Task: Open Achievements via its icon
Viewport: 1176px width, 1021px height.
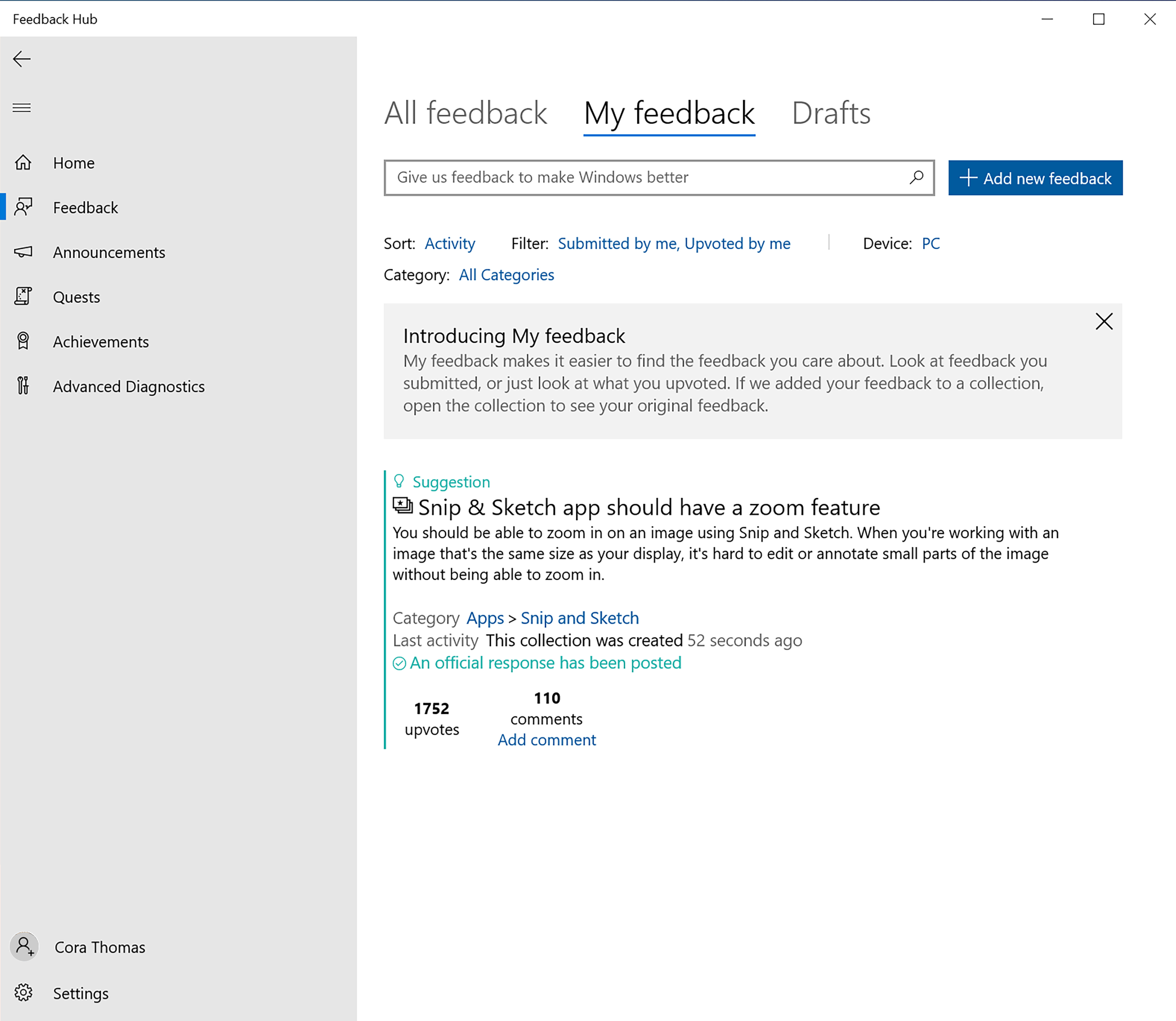Action: [25, 341]
